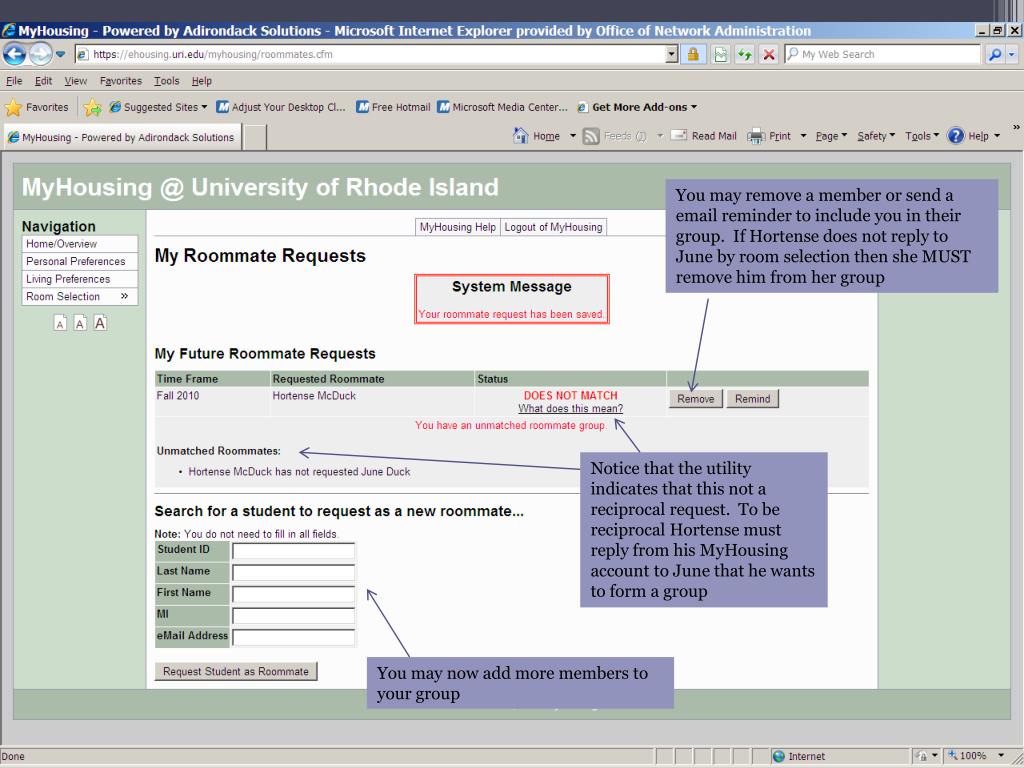
Task: Click the page icon in MyHousing tab
Action: pos(13,137)
